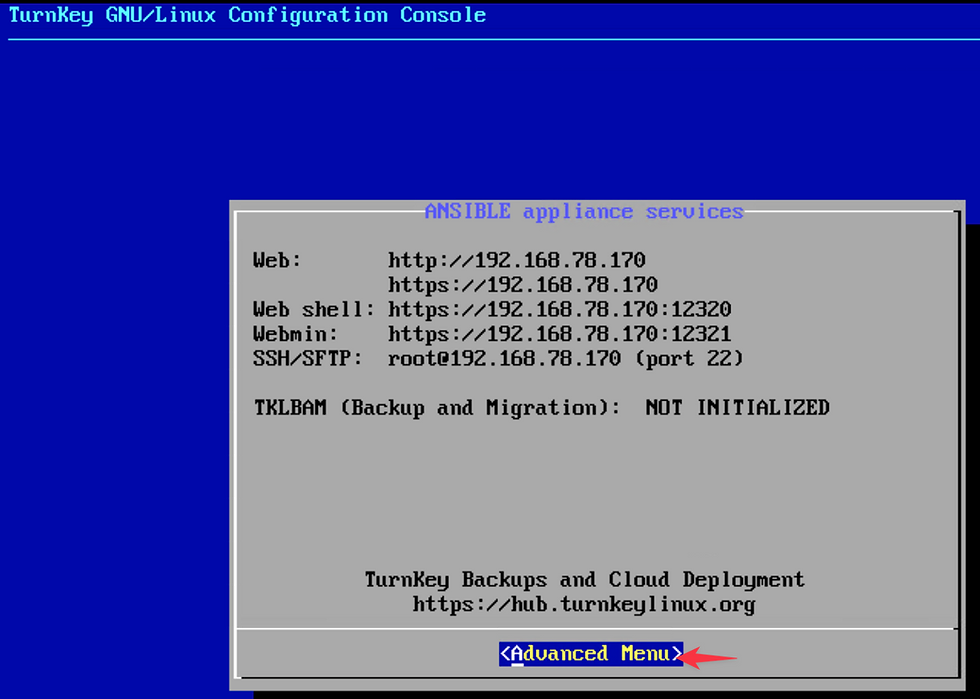The width and height of the screenshot is (980, 699).
Task: Click the TurnKey Backups and Cloud Deployment text
Action: (x=584, y=580)
